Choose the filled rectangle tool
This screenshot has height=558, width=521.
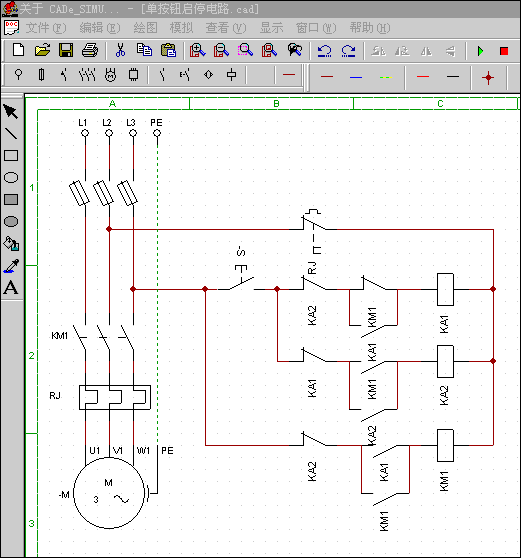point(11,200)
